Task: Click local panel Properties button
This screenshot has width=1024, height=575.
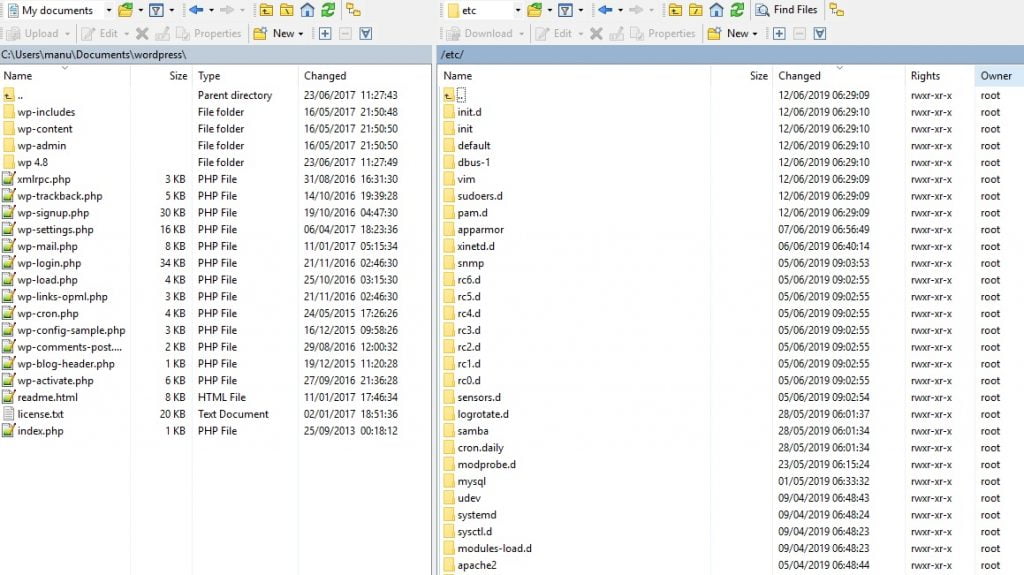Action: coord(210,33)
